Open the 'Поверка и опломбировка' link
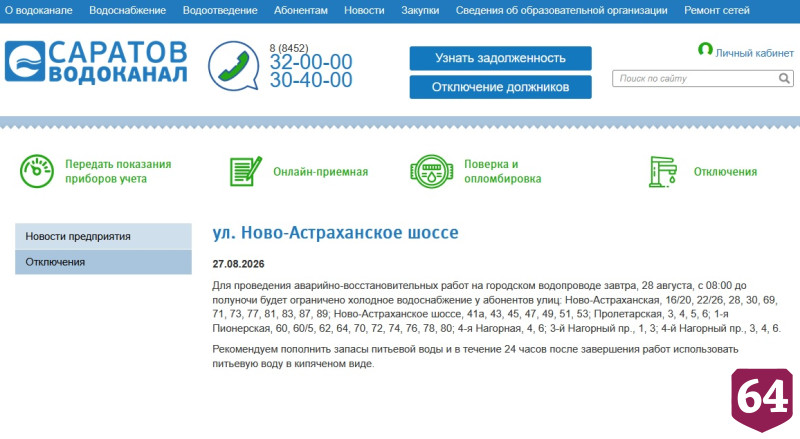This screenshot has height=439, width=800. coord(503,171)
